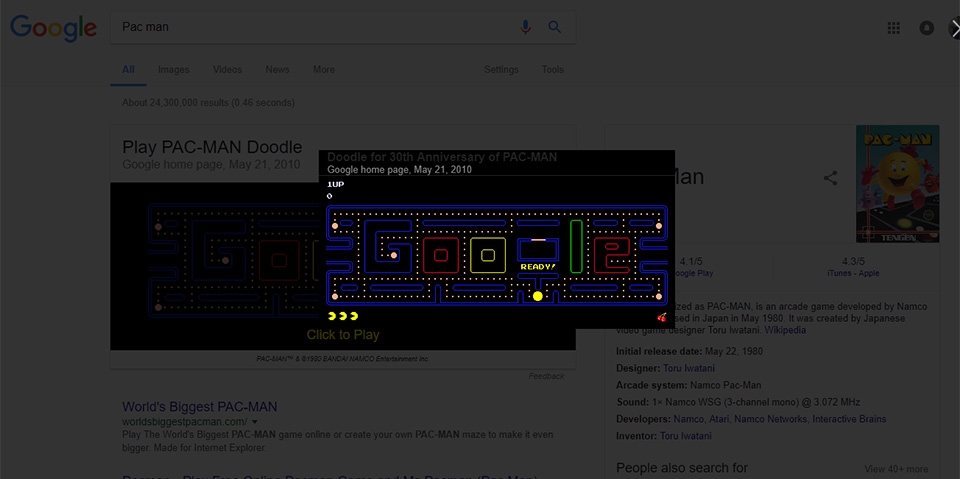The width and height of the screenshot is (960, 479).
Task: Open the notifications bell icon
Action: [926, 28]
